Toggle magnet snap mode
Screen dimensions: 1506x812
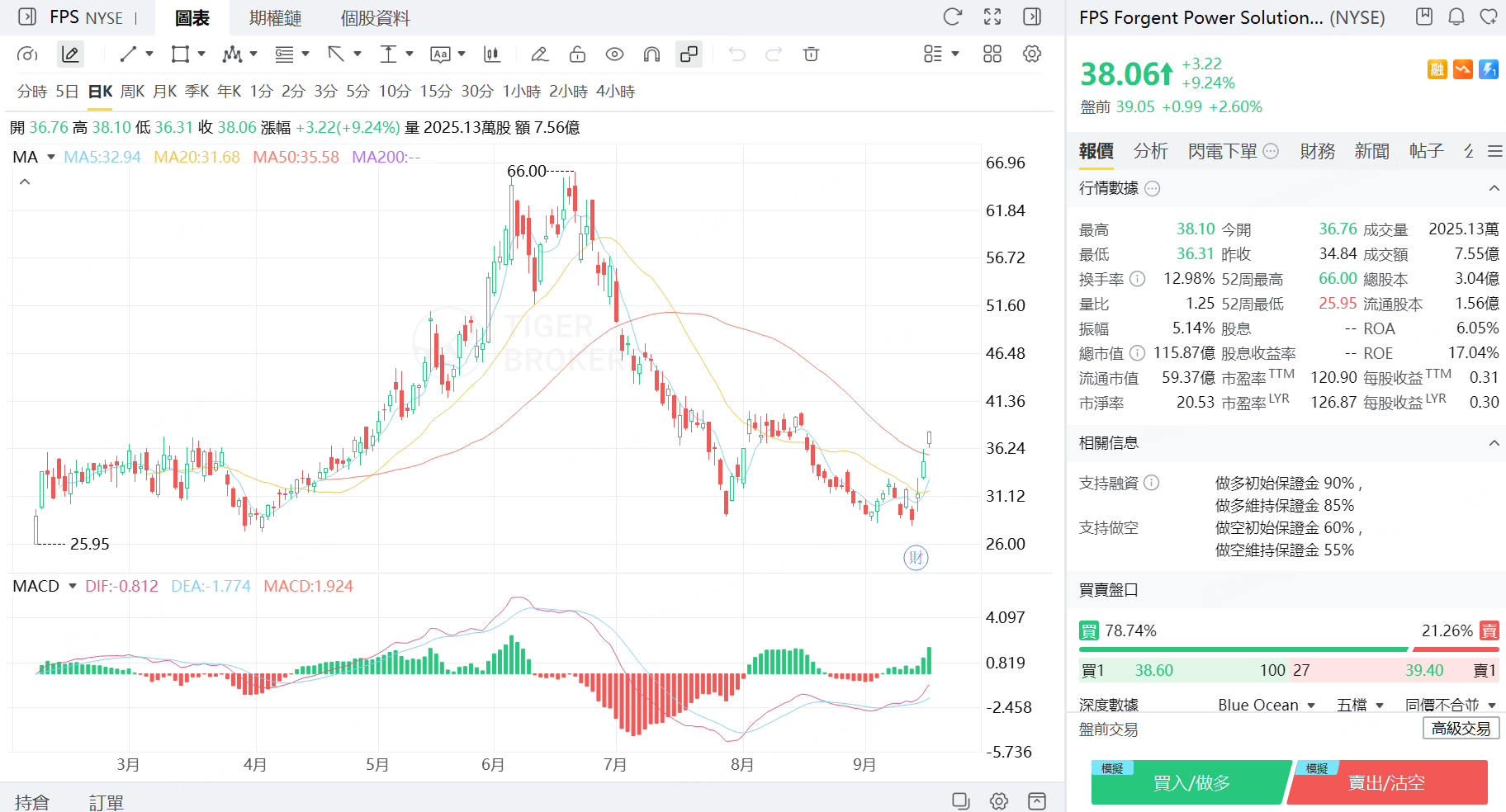(651, 54)
